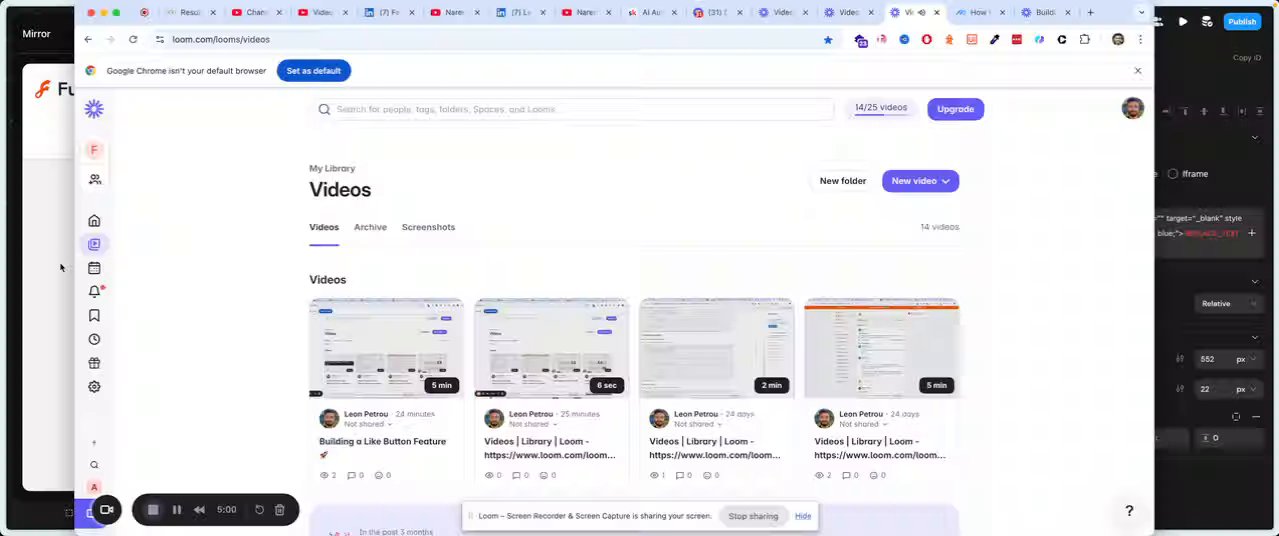Click the play preview icon in Framer window
The image size is (1279, 536).
(x=1183, y=21)
